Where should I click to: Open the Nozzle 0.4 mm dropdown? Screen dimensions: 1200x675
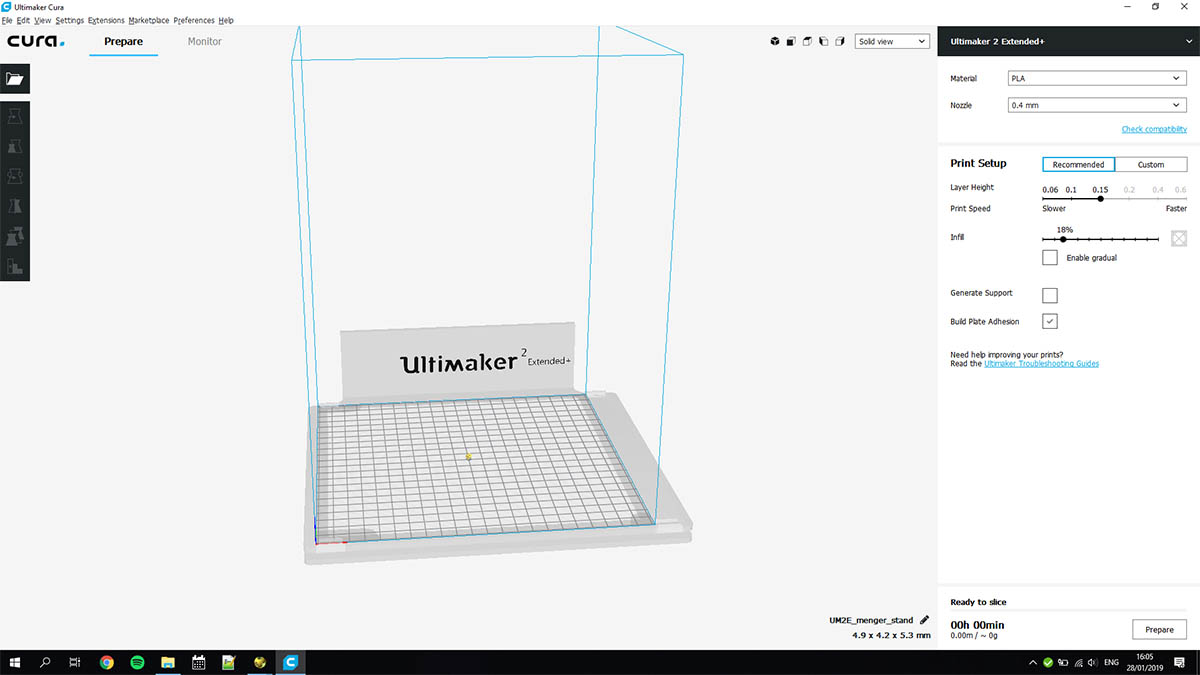(x=1097, y=105)
